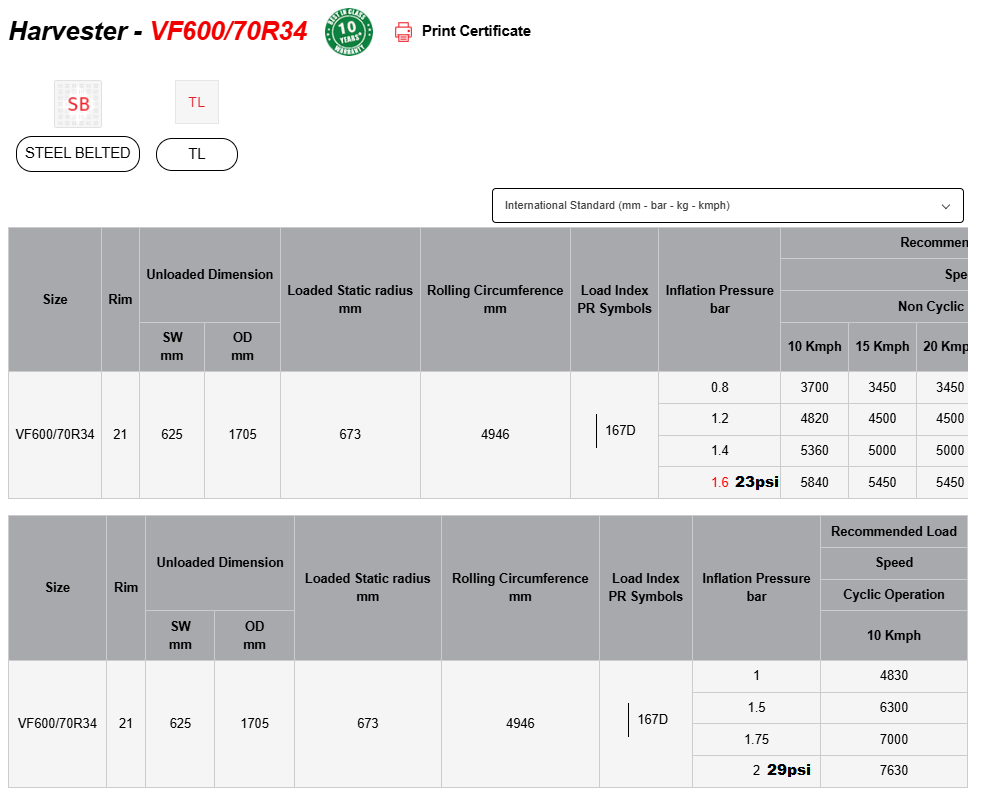Click the 1.4 bar pressure cell
This screenshot has height=795, width=981.
point(719,450)
